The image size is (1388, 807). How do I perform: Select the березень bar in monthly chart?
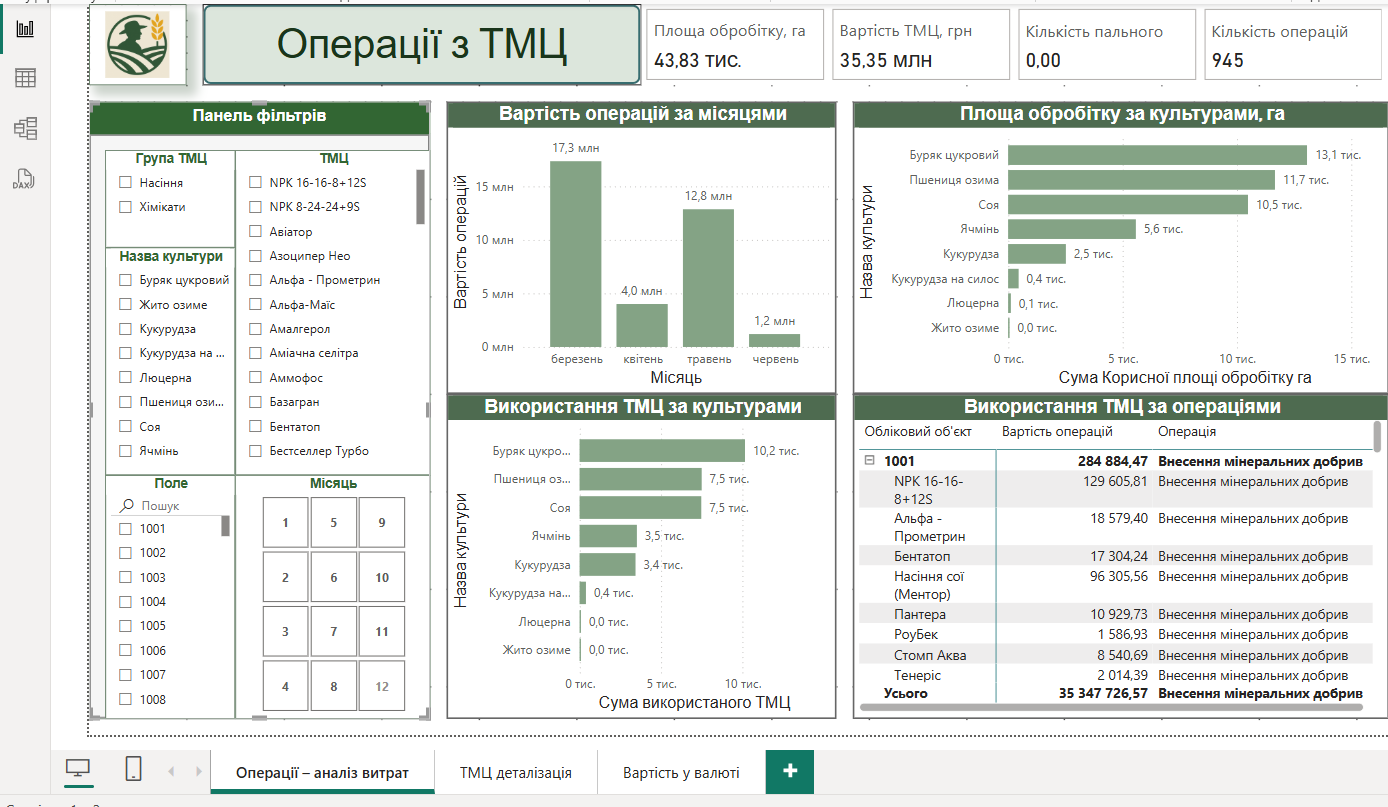[575, 254]
